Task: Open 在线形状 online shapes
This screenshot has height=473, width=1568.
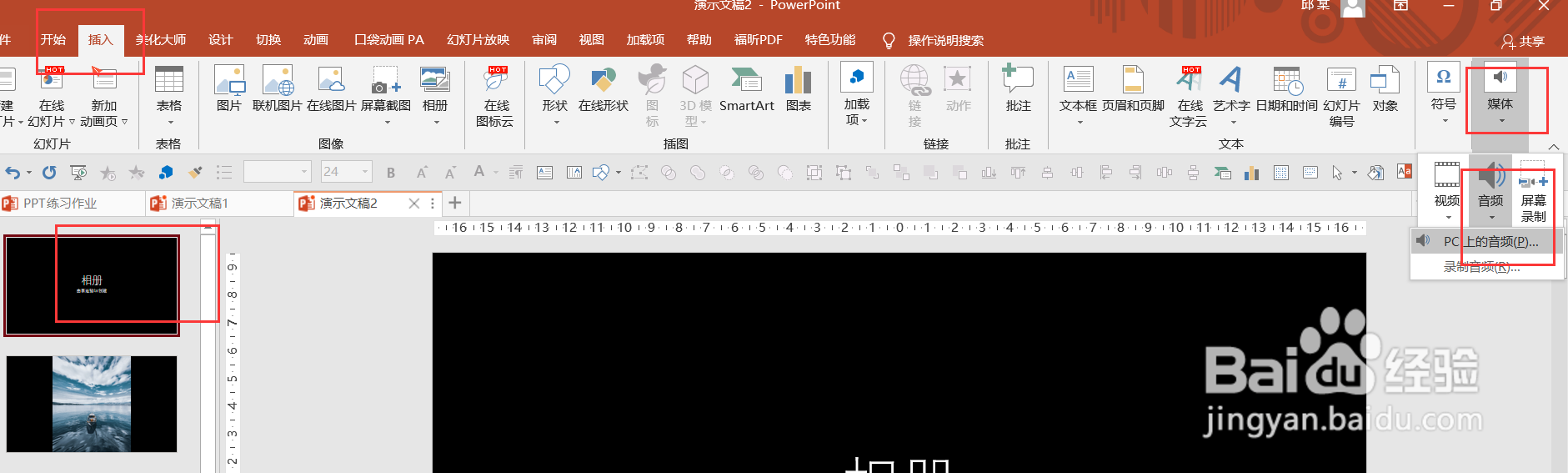Action: (x=604, y=88)
